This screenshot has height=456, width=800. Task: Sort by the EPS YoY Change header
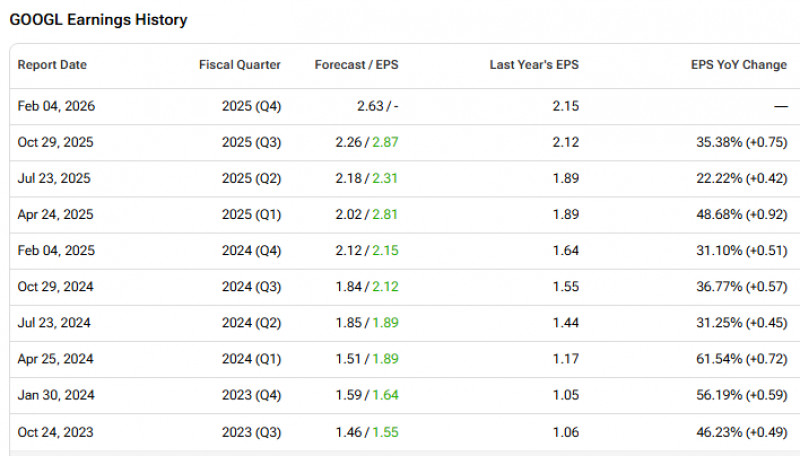point(738,65)
